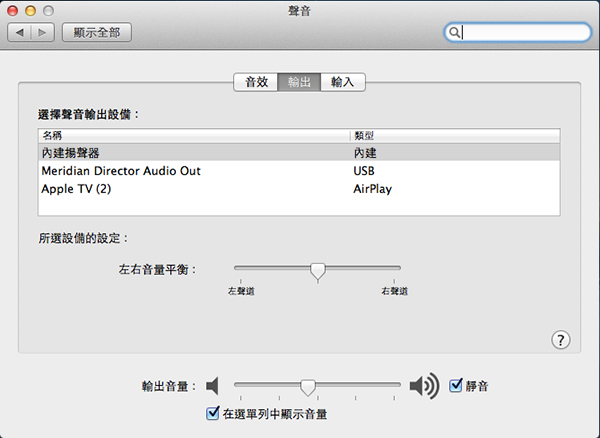Open help with the question mark button

[561, 340]
